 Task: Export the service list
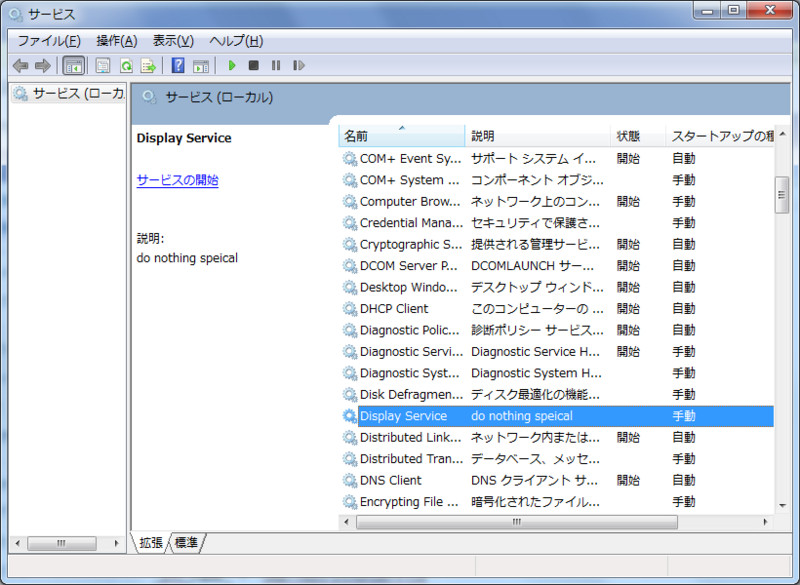(x=148, y=65)
